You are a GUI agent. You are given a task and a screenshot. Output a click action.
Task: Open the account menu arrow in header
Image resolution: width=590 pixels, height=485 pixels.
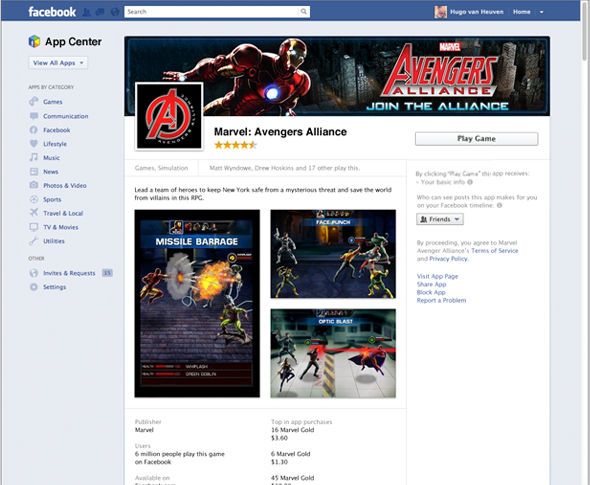pos(541,12)
